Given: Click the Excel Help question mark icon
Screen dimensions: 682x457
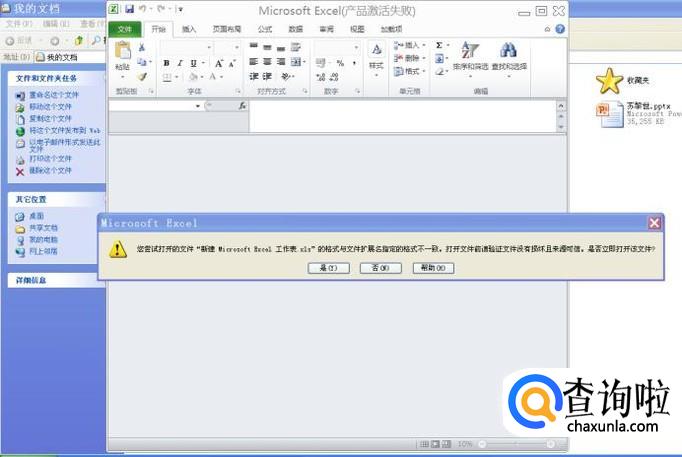Looking at the screenshot, I should 560,29.
